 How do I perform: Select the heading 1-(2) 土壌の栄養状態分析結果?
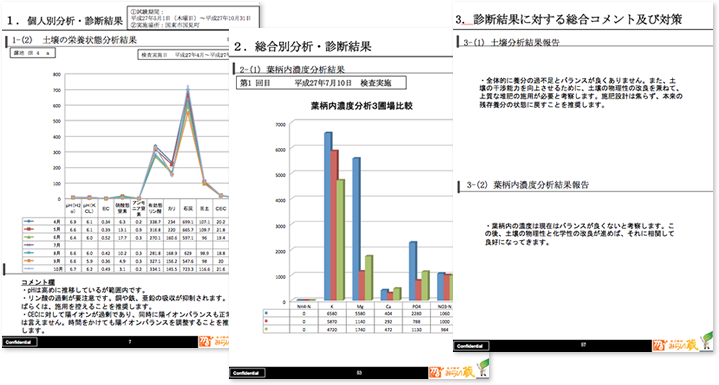click(75, 40)
